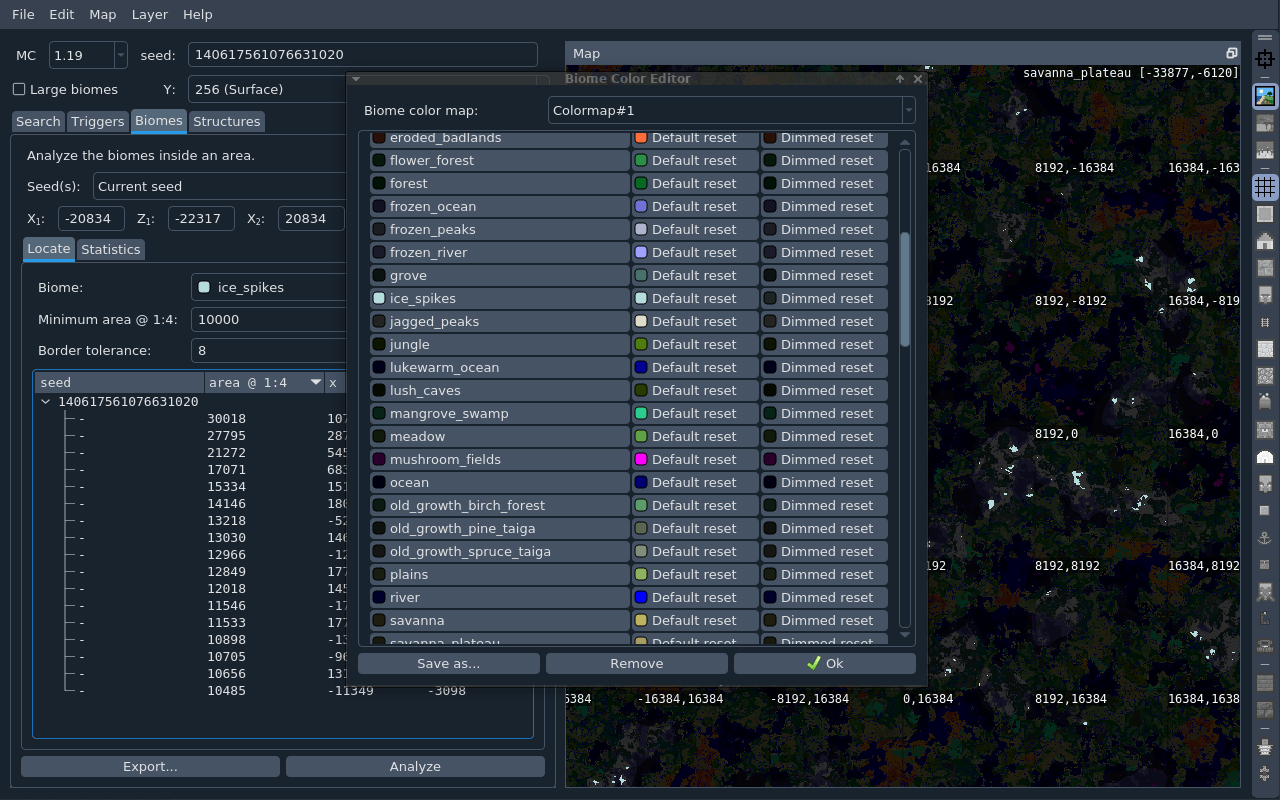Screen dimensions: 1280x800
Task: Collapse the seed 140617561076631020 tree row
Action: pyautogui.click(x=46, y=402)
